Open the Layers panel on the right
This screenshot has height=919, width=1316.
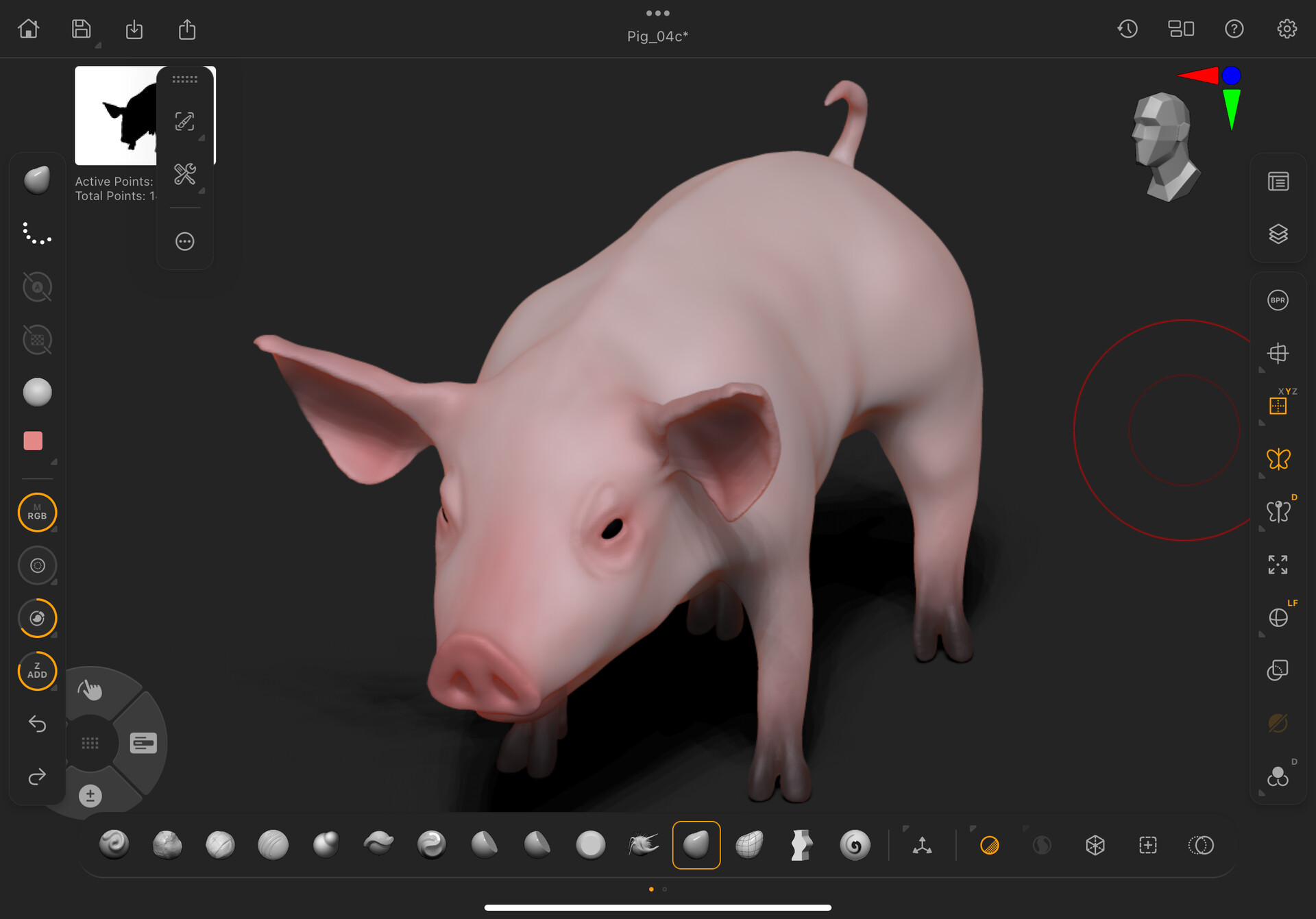point(1278,234)
